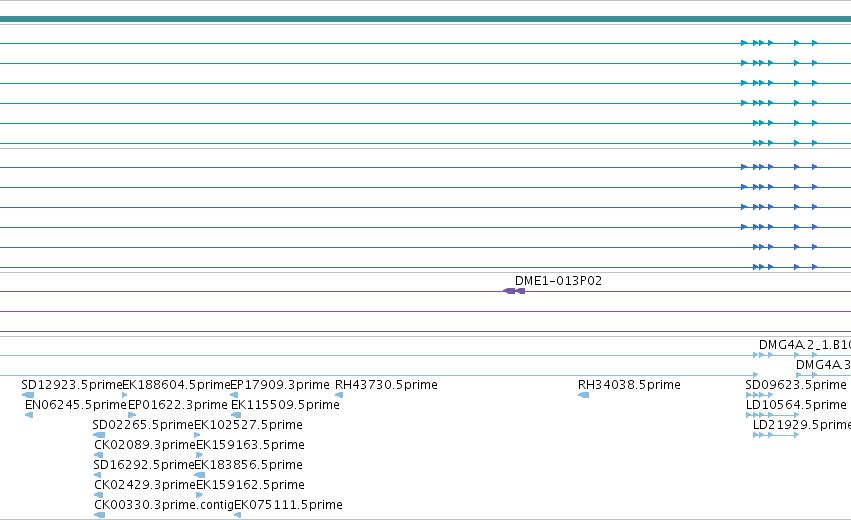The height and width of the screenshot is (520, 851).
Task: Select the arrow glyph under SD12923.5prime
Action: tap(28, 395)
